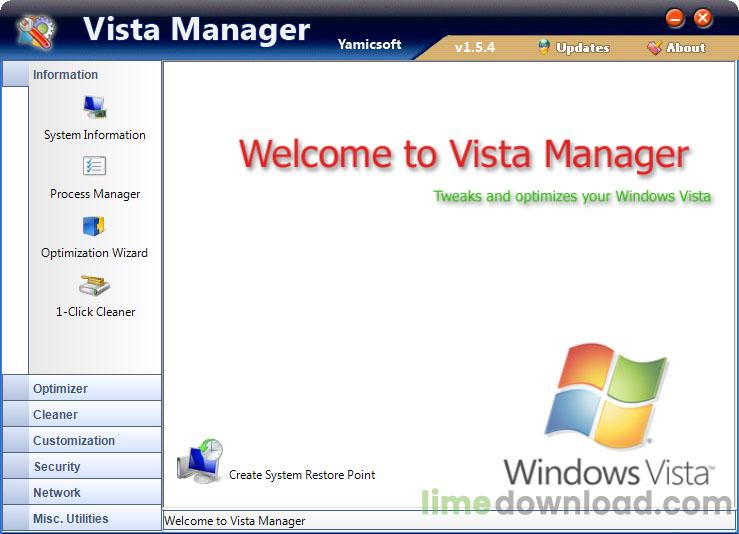Click the Create System Restore Point icon
Viewport: 739px width, 534px height.
(200, 461)
